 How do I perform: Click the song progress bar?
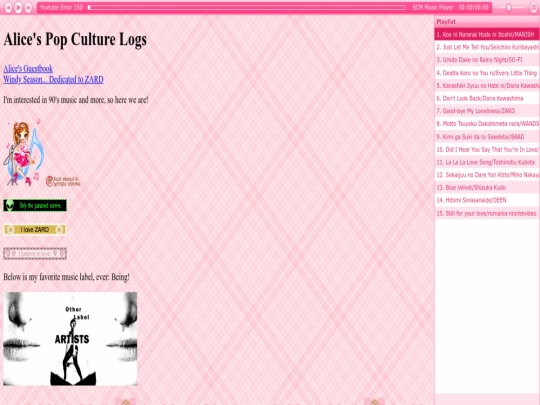tap(247, 8)
